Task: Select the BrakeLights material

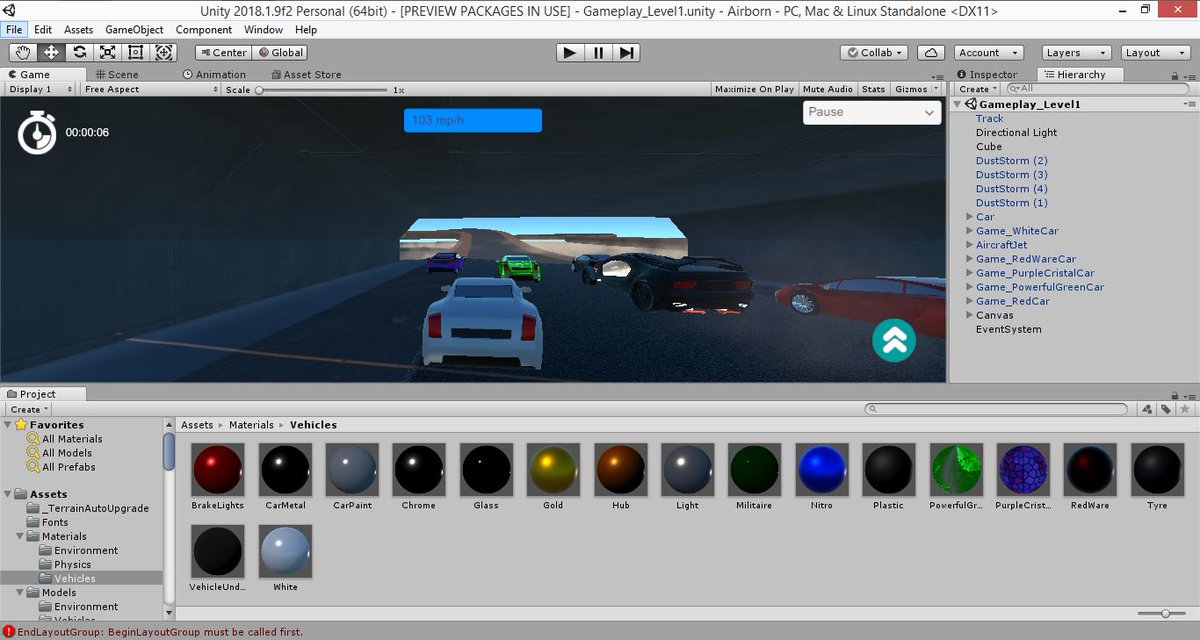Action: click(217, 469)
